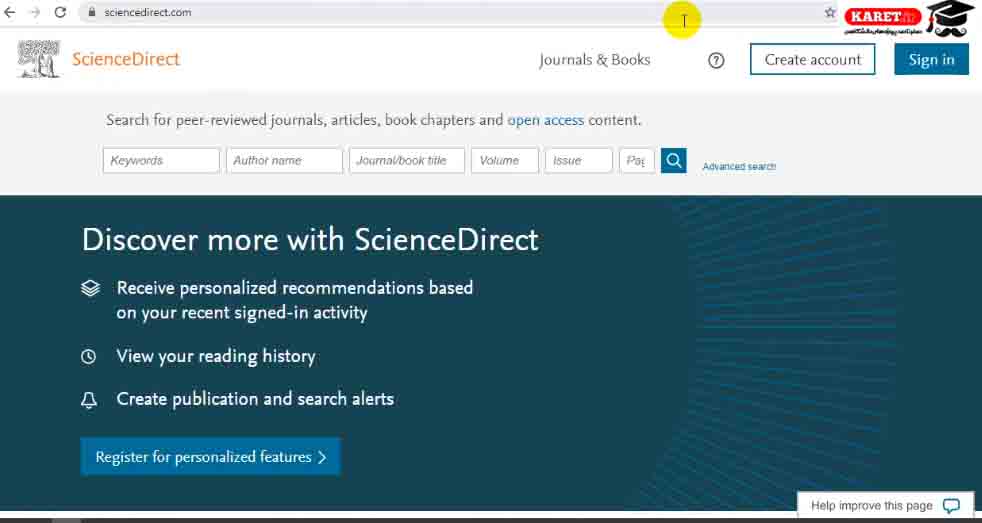This screenshot has height=523, width=982.
Task: Click the sciencedirect.com address bar
Action: click(x=457, y=12)
